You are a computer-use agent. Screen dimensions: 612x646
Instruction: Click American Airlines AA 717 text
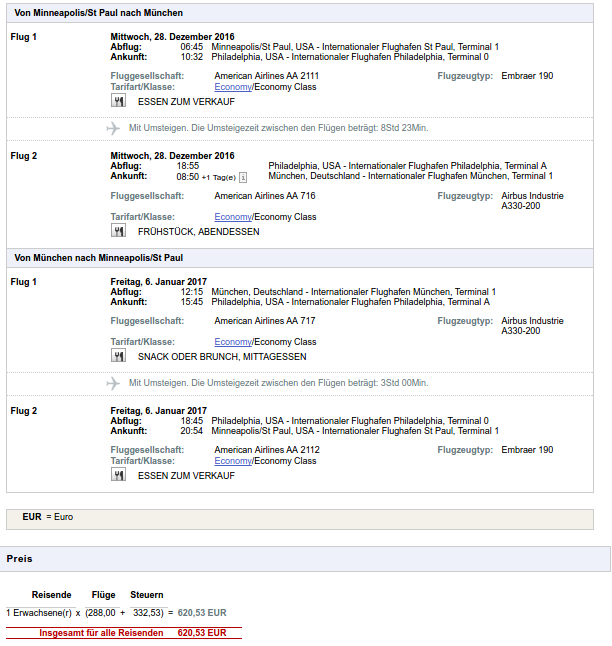point(265,321)
